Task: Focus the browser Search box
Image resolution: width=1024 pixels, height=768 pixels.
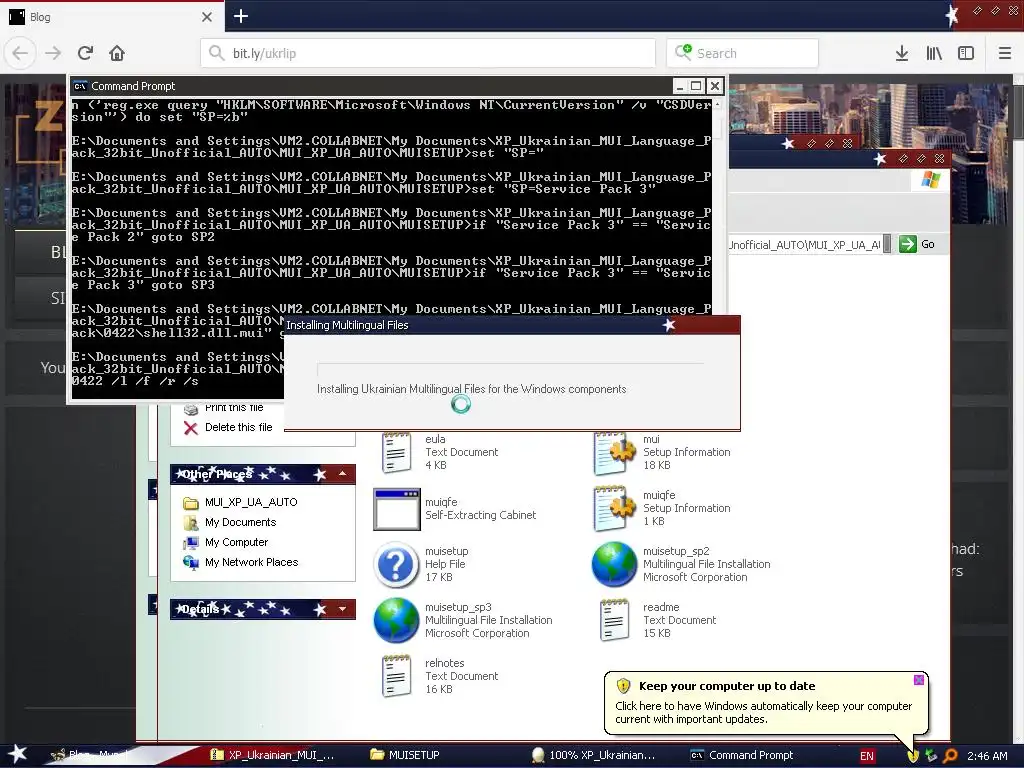Action: [742, 53]
